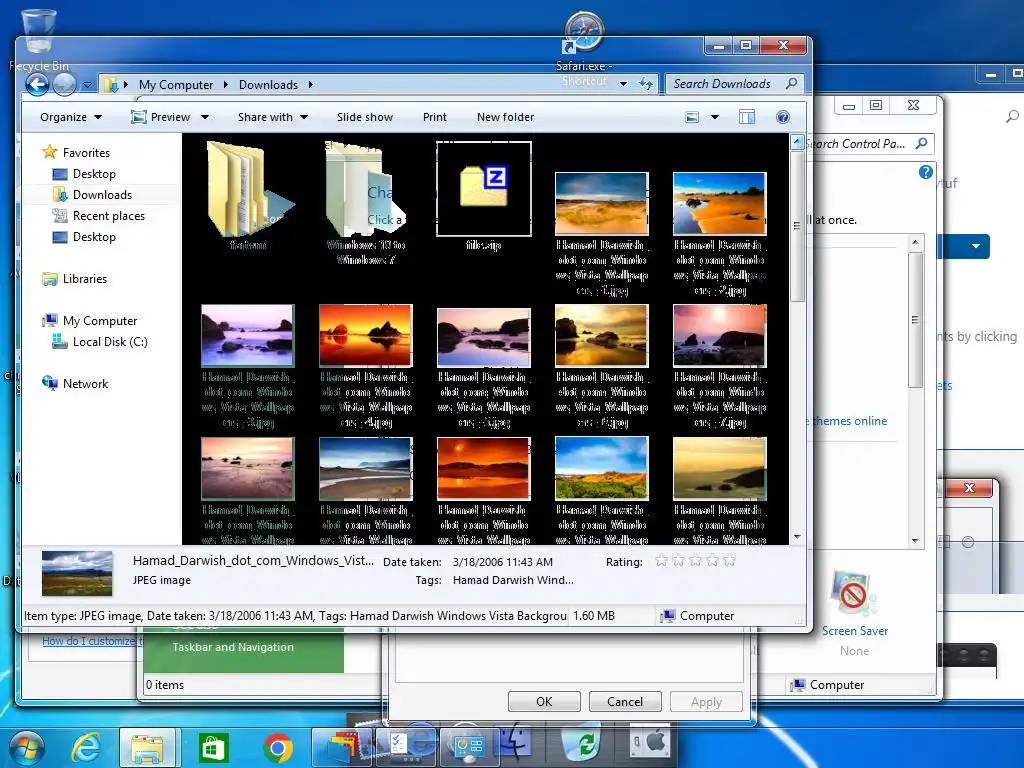The width and height of the screenshot is (1024, 768).
Task: Click the file list scrollbar down arrow
Action: point(797,537)
